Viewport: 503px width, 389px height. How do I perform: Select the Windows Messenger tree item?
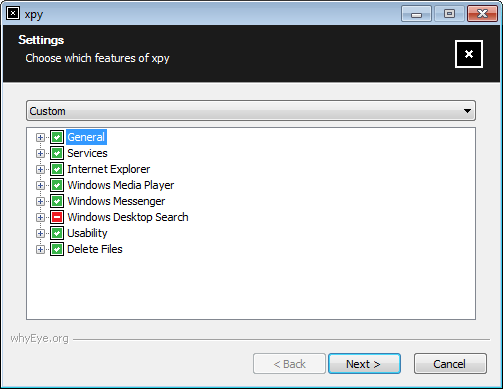coord(116,201)
